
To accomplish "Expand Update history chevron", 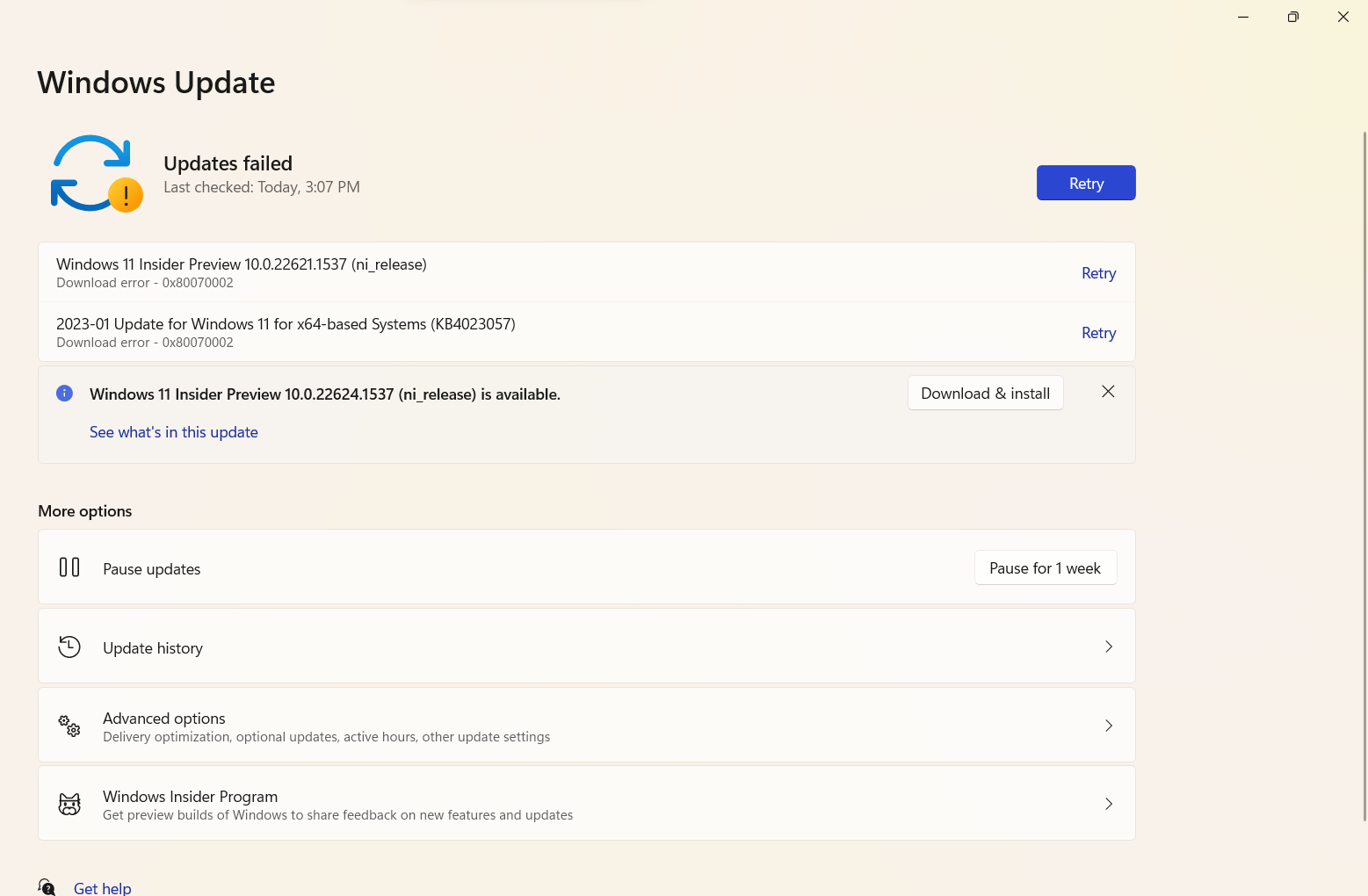I will tap(1108, 647).
